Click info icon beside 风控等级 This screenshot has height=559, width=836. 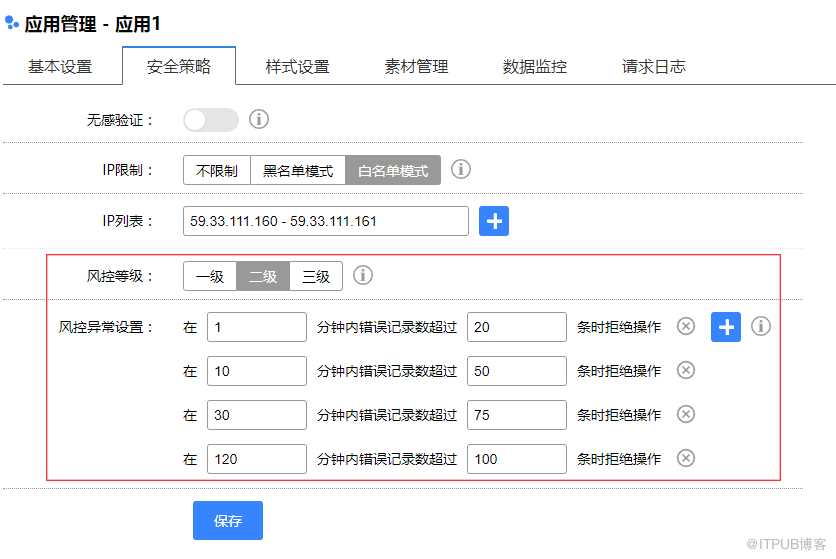[363, 275]
